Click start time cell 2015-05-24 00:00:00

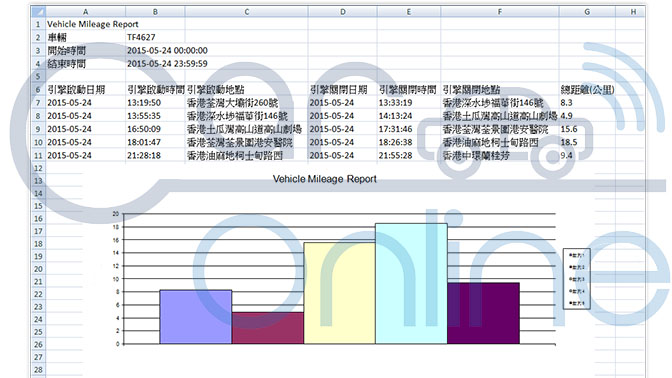tap(167, 51)
